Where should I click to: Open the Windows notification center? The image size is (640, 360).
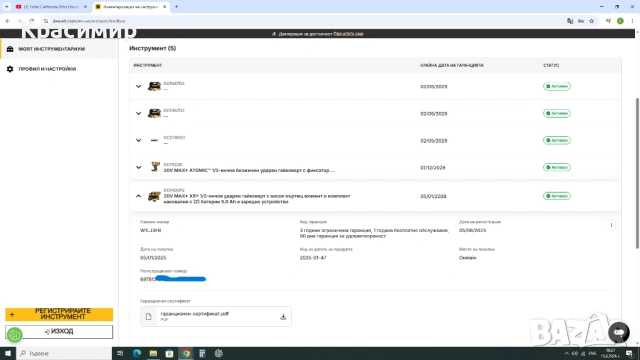click(629, 353)
